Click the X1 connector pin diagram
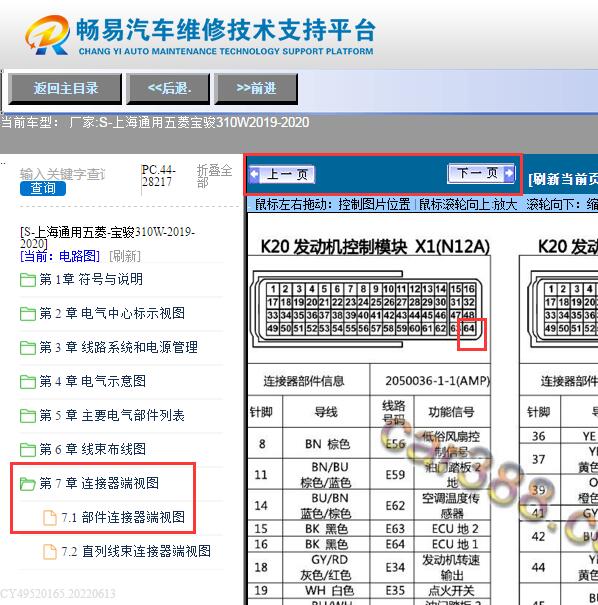 click(367, 309)
